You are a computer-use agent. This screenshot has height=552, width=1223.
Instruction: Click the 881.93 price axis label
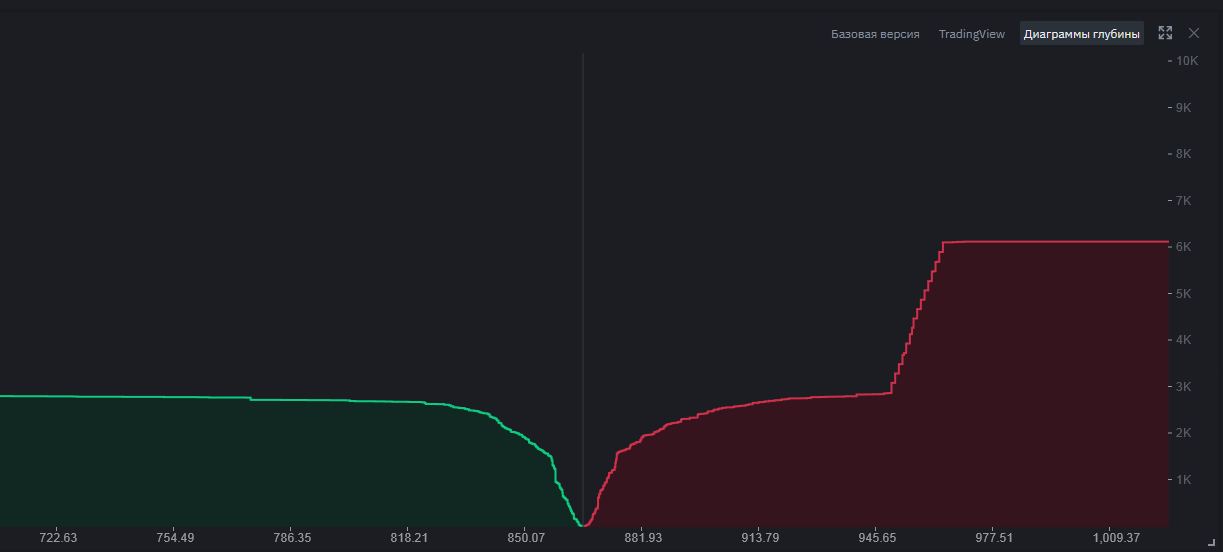(x=643, y=538)
